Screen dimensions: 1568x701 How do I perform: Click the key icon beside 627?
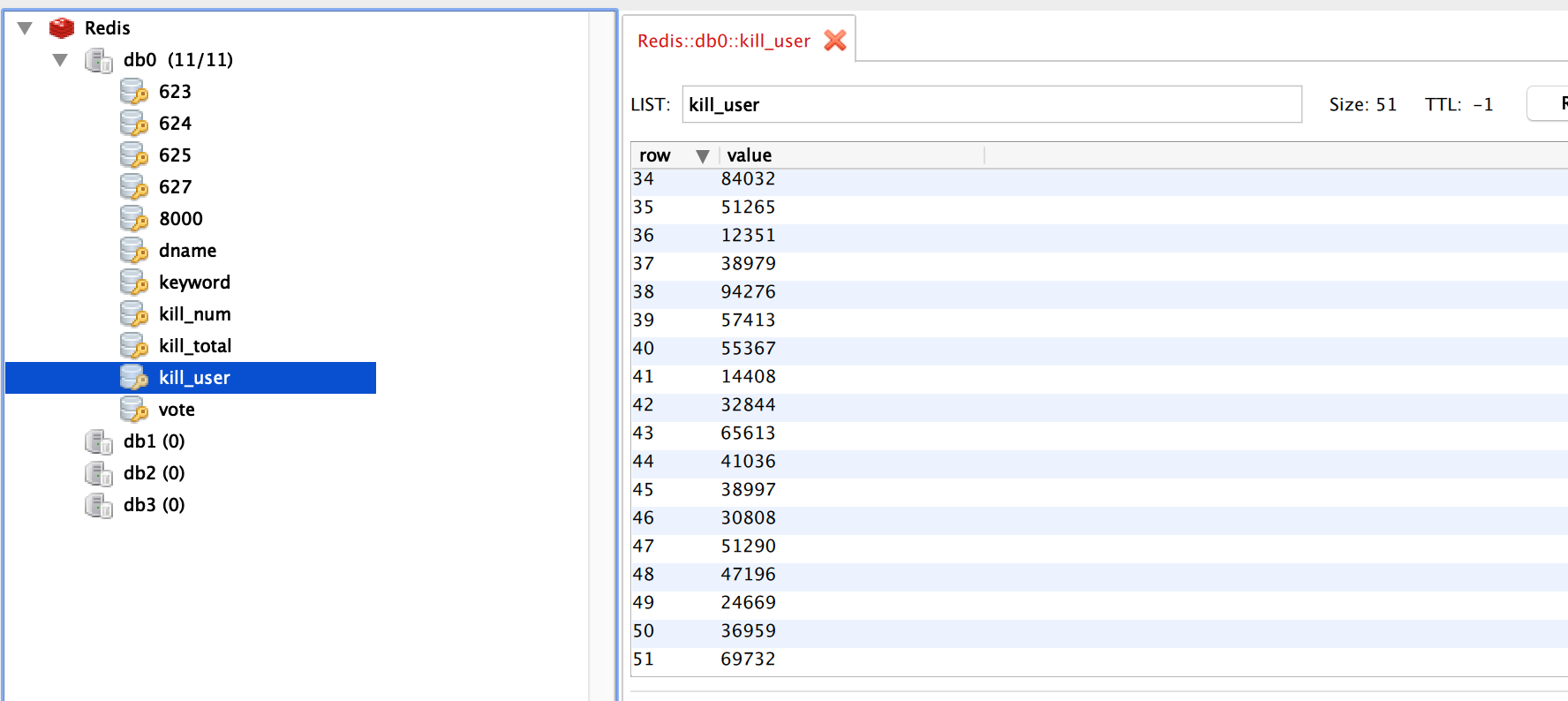coord(133,187)
